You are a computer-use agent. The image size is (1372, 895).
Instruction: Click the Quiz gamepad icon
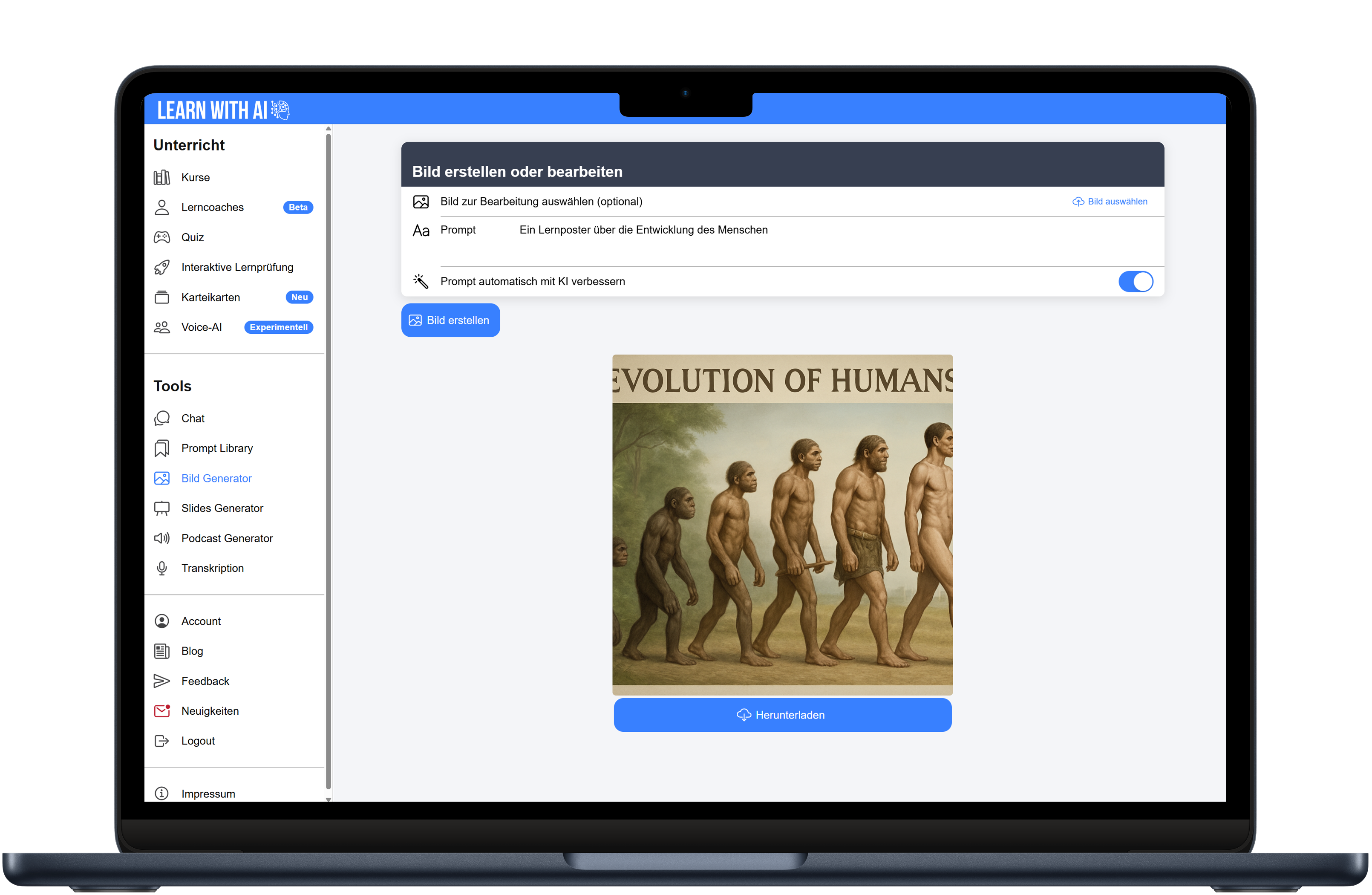tap(162, 237)
